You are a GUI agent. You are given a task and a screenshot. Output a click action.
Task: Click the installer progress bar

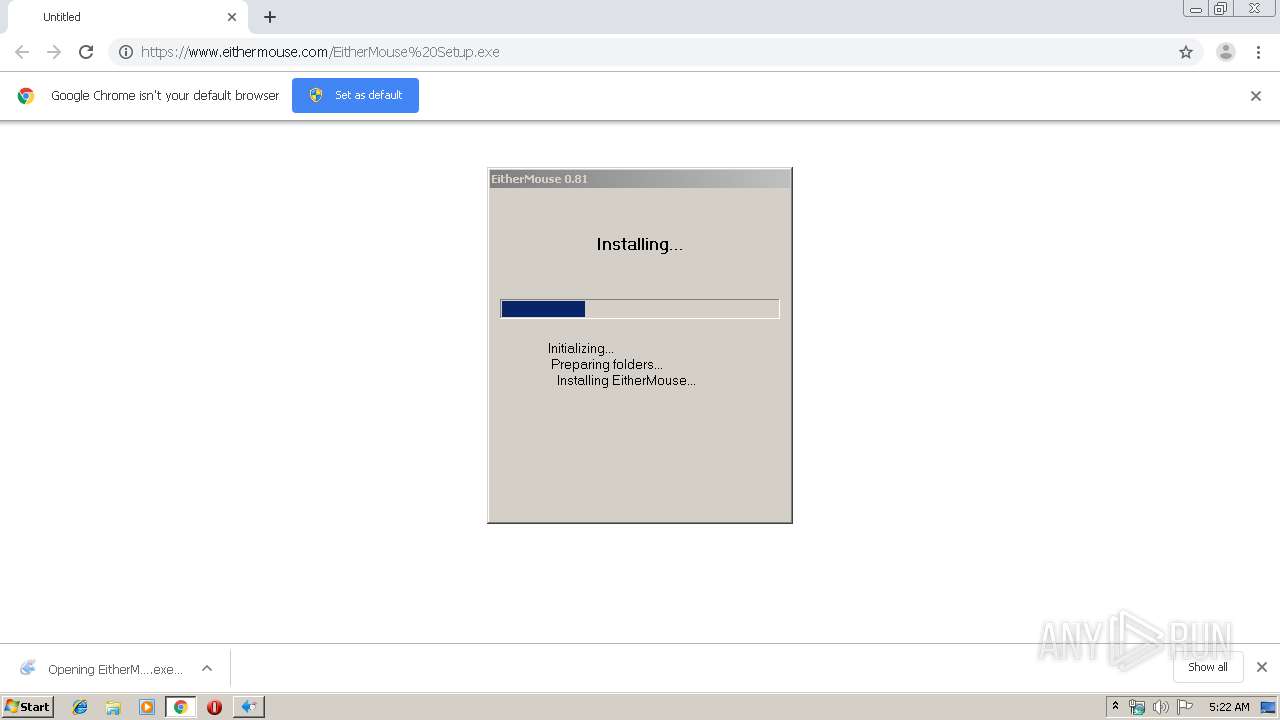(640, 309)
